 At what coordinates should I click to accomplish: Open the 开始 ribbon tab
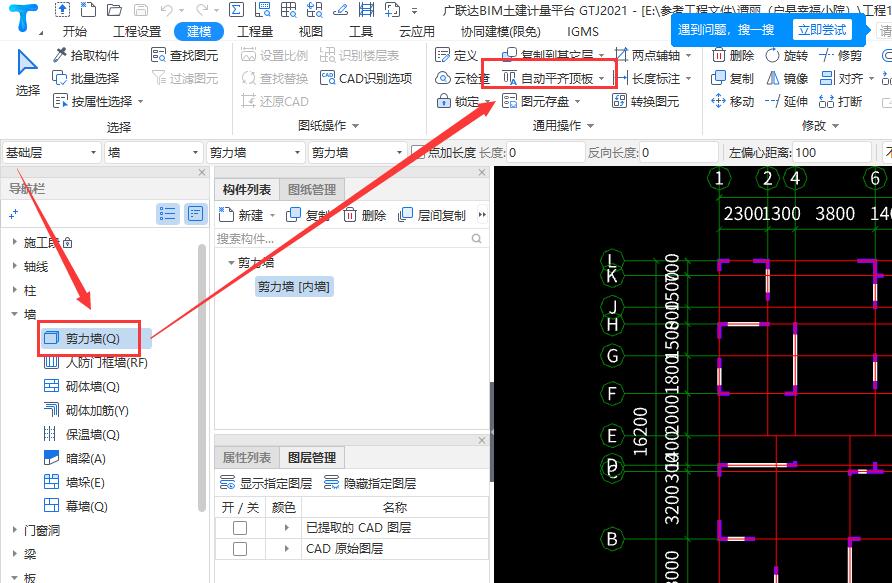75,31
